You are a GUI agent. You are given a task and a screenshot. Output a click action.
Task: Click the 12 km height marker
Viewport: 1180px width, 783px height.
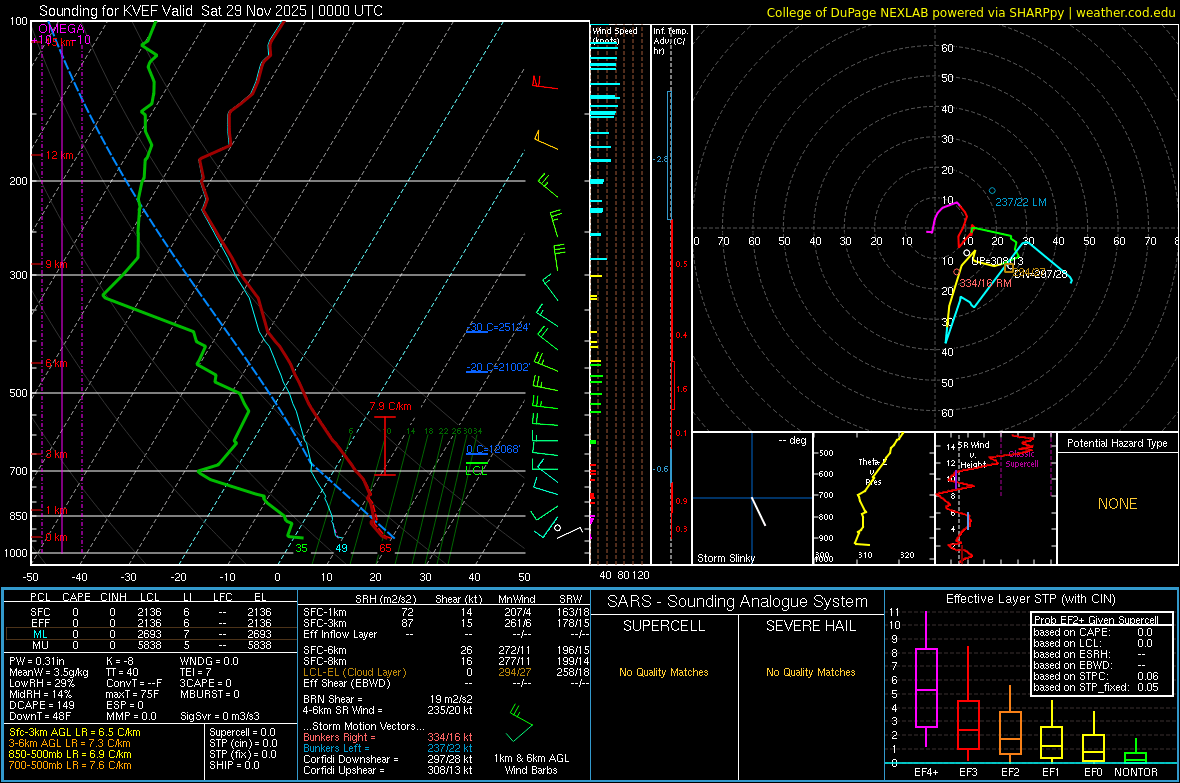60,155
